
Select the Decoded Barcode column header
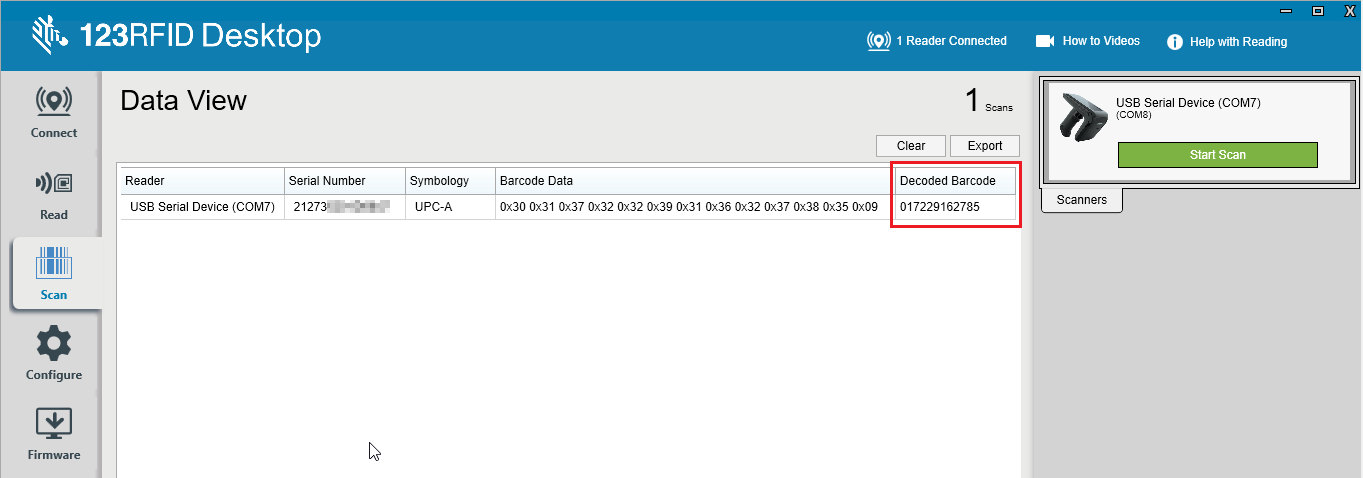(955, 181)
